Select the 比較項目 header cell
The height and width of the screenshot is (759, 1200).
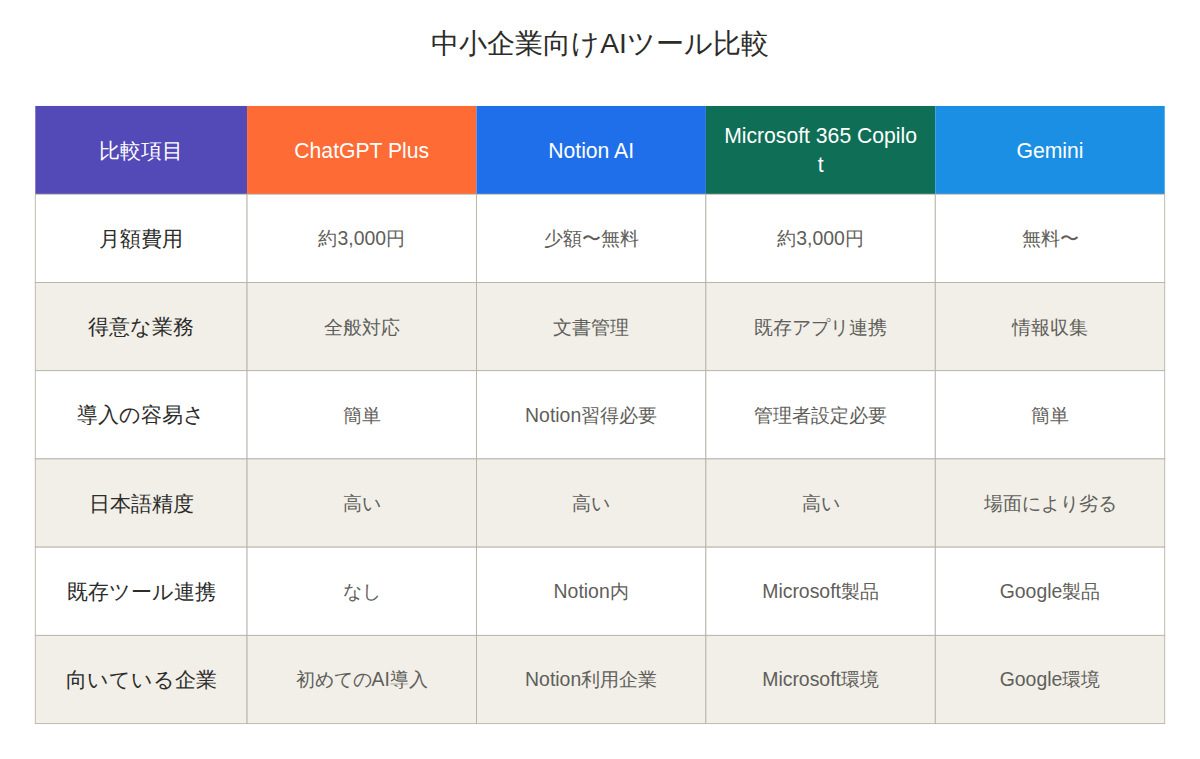coord(141,150)
